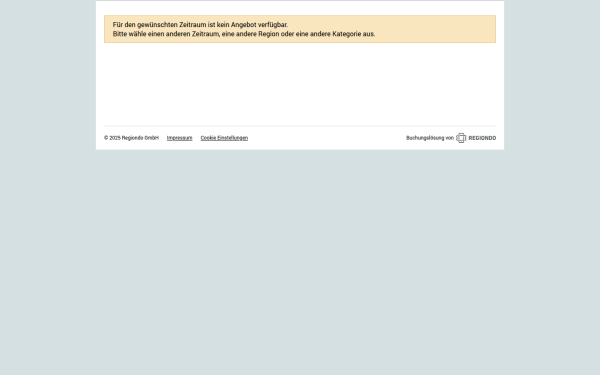Click the REGIONDO brand name text
The height and width of the screenshot is (375, 600).
click(482, 138)
